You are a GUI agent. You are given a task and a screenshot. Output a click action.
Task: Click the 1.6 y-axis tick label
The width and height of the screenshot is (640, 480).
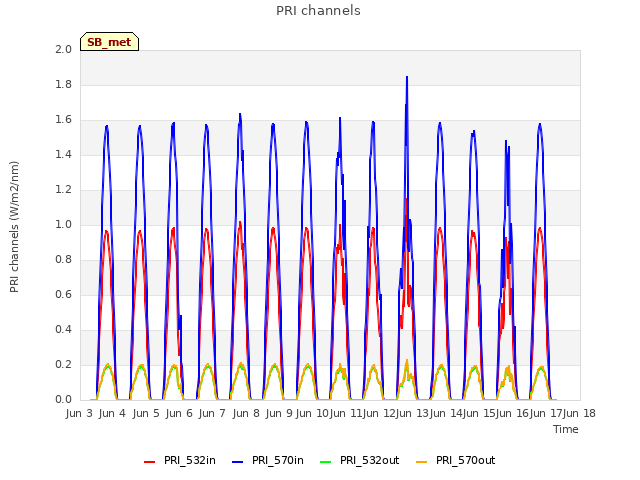coord(63,120)
